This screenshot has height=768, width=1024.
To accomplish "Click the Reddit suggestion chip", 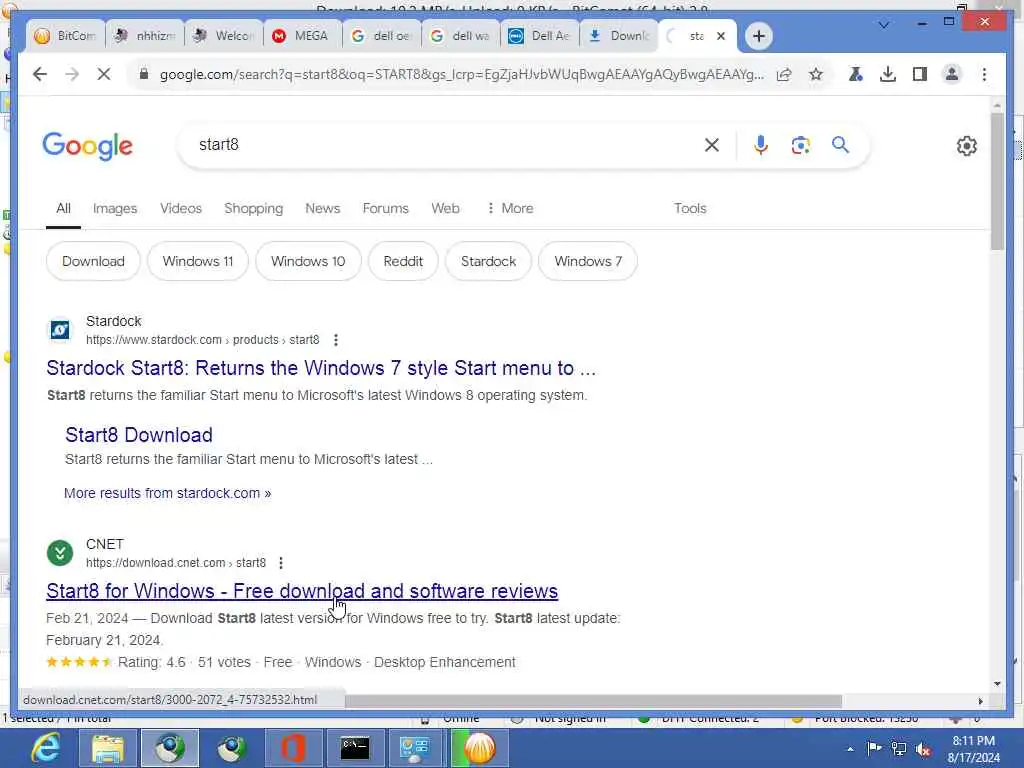I will click(403, 261).
